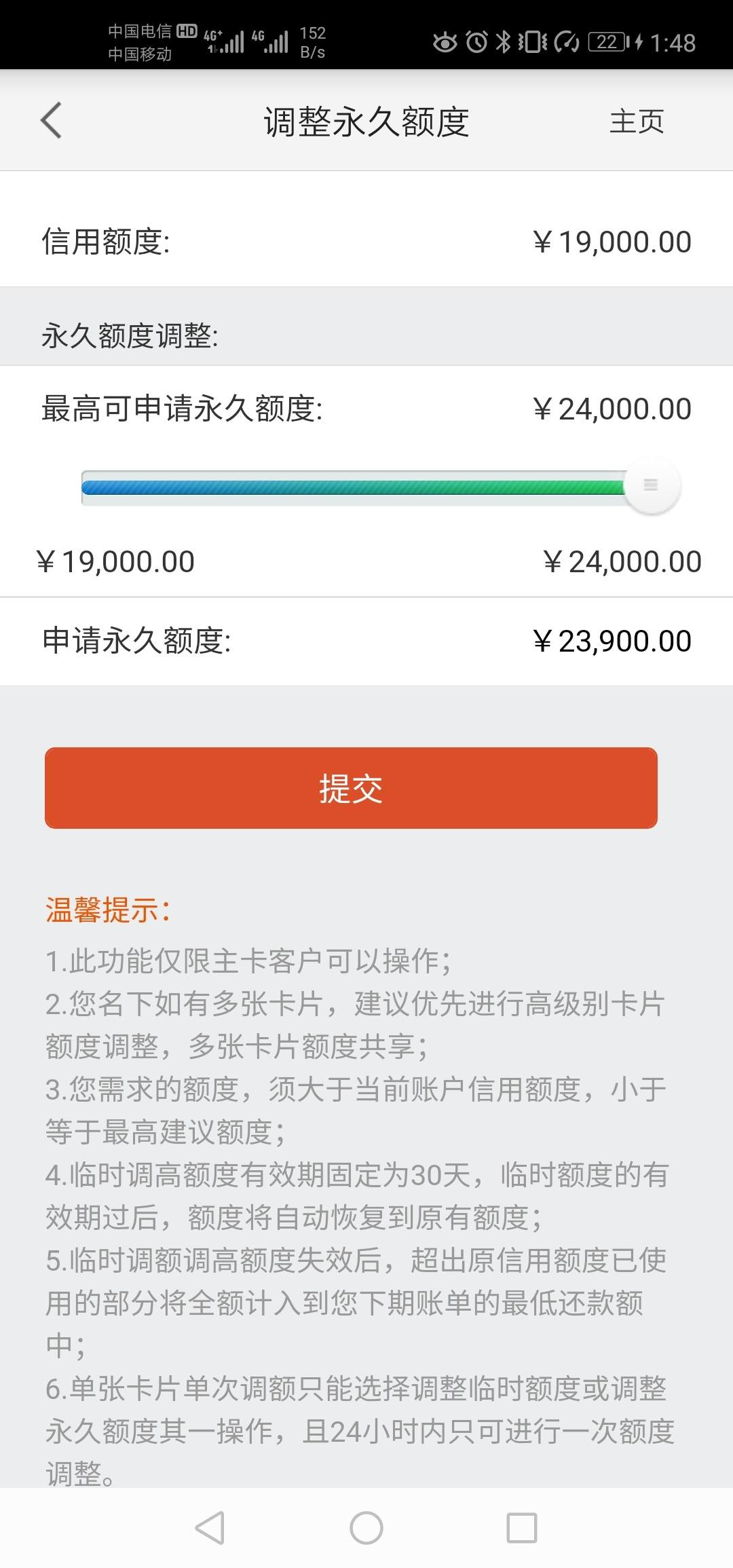Tap the back arrow icon
This screenshot has width=733, height=1568.
click(x=51, y=121)
